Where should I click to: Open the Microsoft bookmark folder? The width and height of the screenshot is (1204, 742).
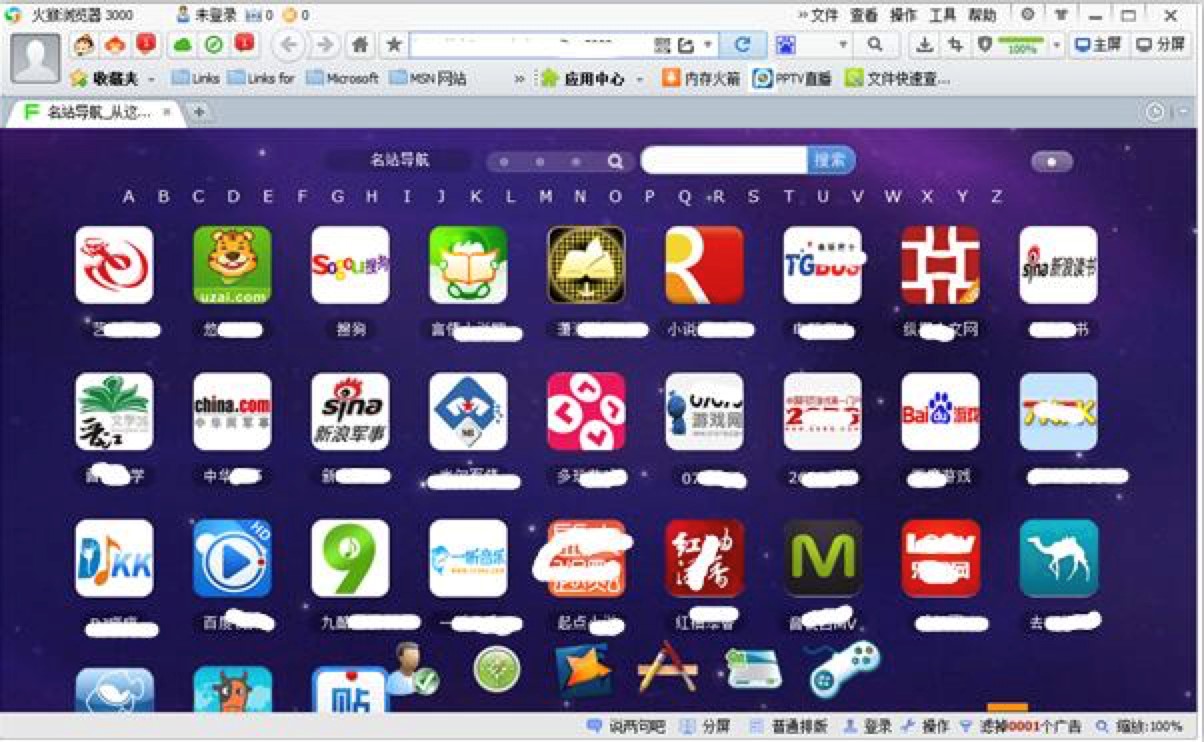342,78
